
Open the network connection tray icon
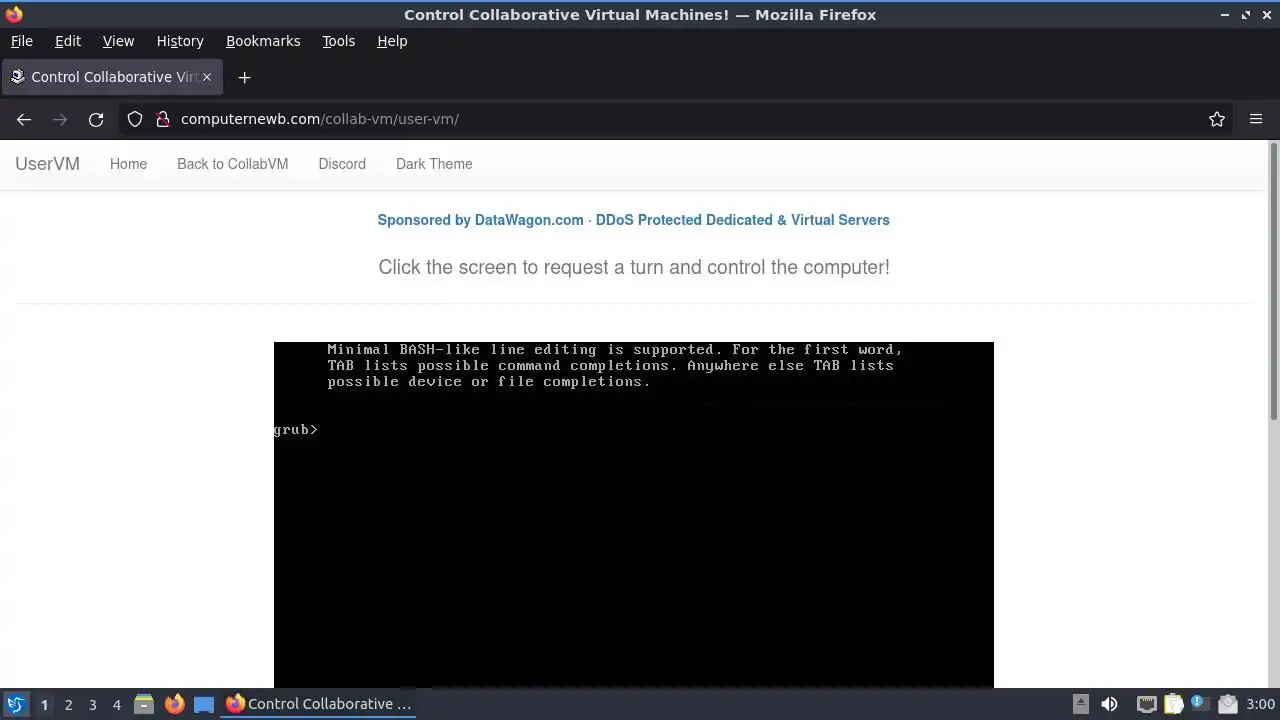[1146, 704]
